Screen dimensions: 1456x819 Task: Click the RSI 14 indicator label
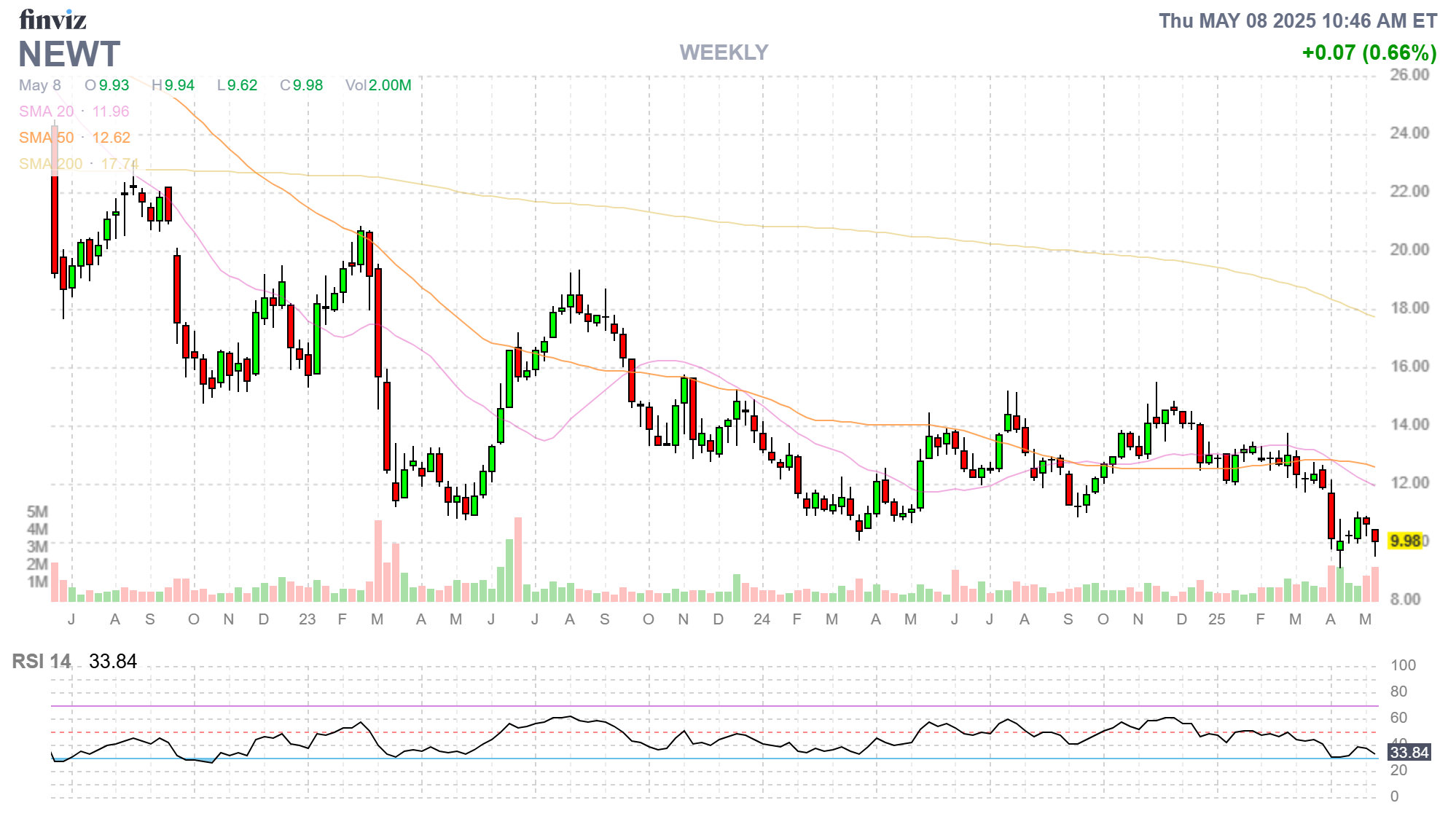(x=42, y=662)
